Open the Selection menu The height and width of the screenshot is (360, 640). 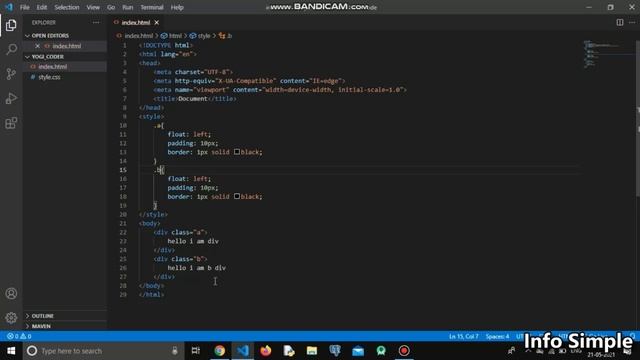(67, 7)
